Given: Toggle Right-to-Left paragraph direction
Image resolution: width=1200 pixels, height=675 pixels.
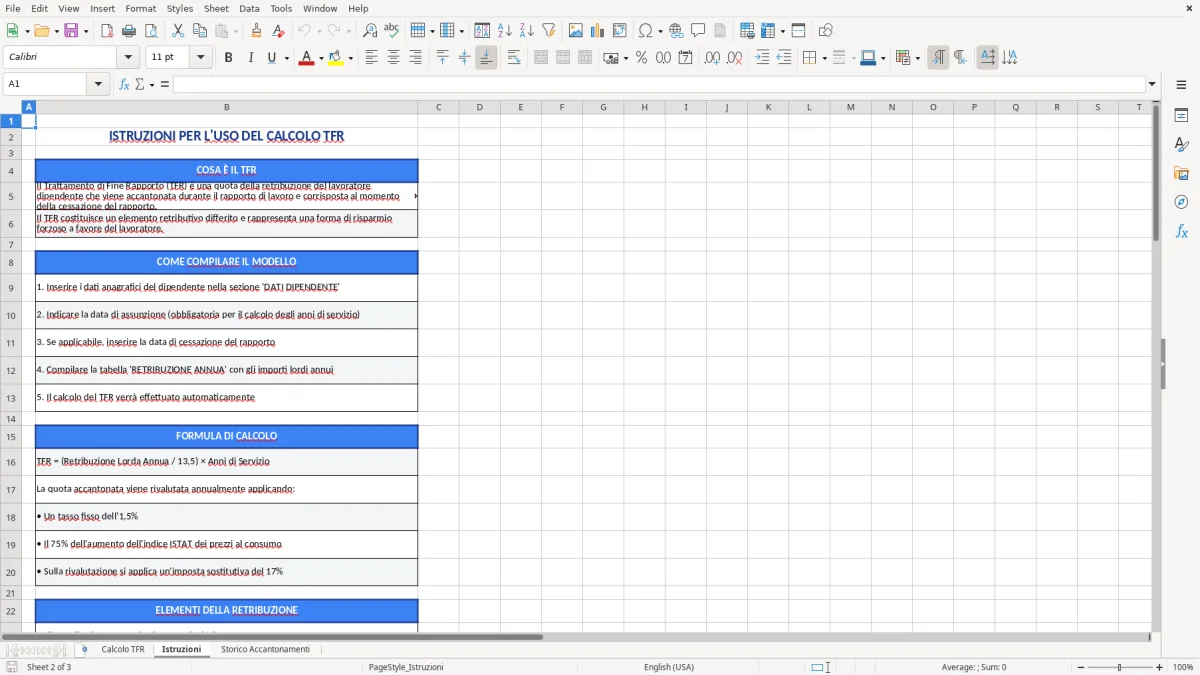Looking at the screenshot, I should pos(960,58).
